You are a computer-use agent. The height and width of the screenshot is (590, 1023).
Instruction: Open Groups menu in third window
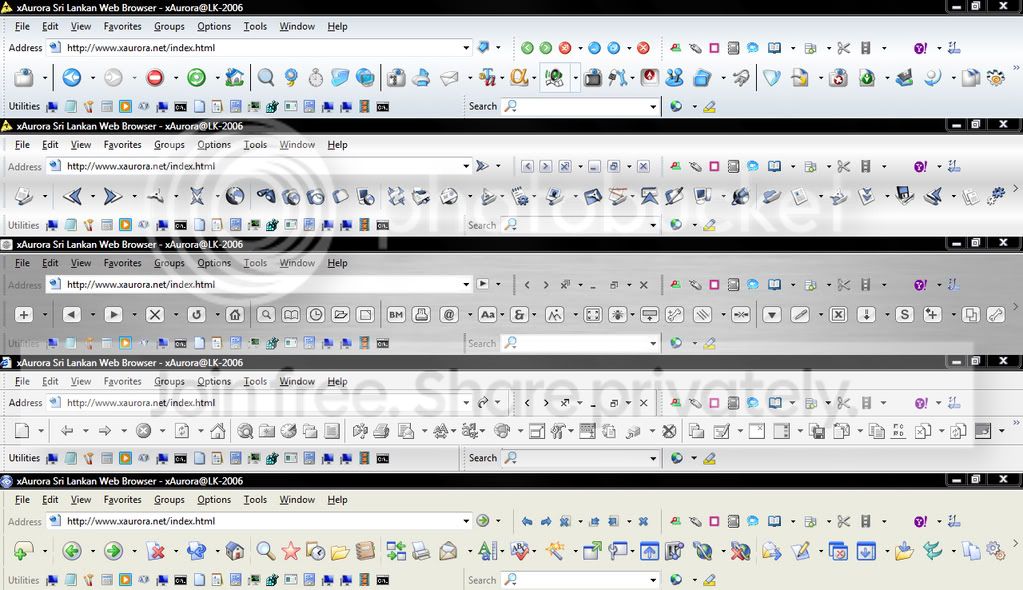(169, 263)
